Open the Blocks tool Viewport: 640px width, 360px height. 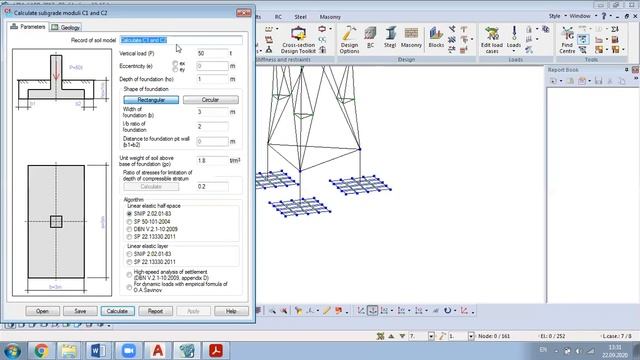(436, 38)
